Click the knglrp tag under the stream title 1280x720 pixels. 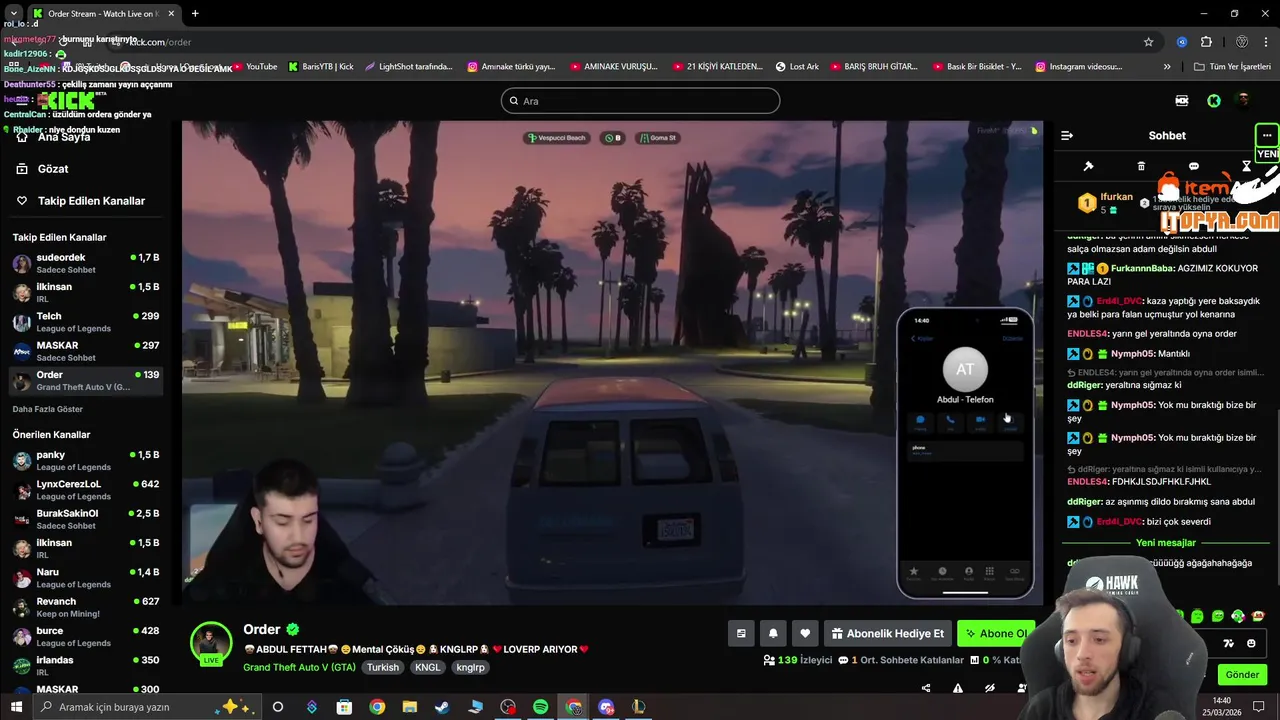471,667
